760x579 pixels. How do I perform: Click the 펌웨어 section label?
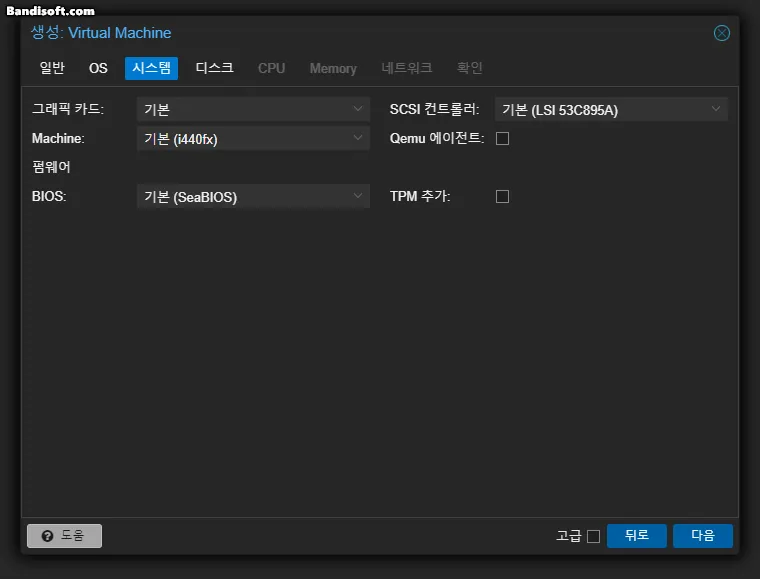(x=51, y=167)
